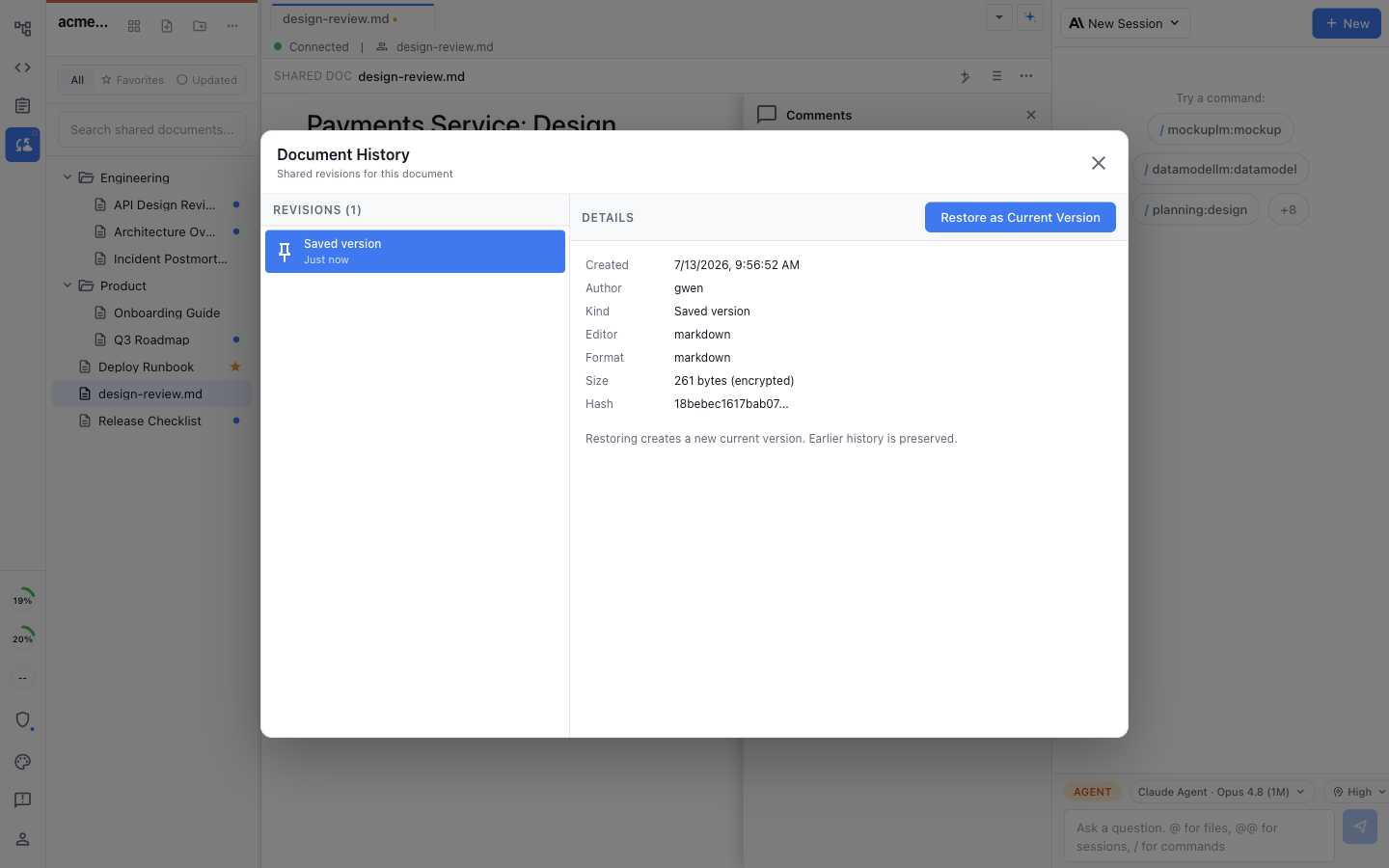
Task: Select the All filter
Action: 77,80
